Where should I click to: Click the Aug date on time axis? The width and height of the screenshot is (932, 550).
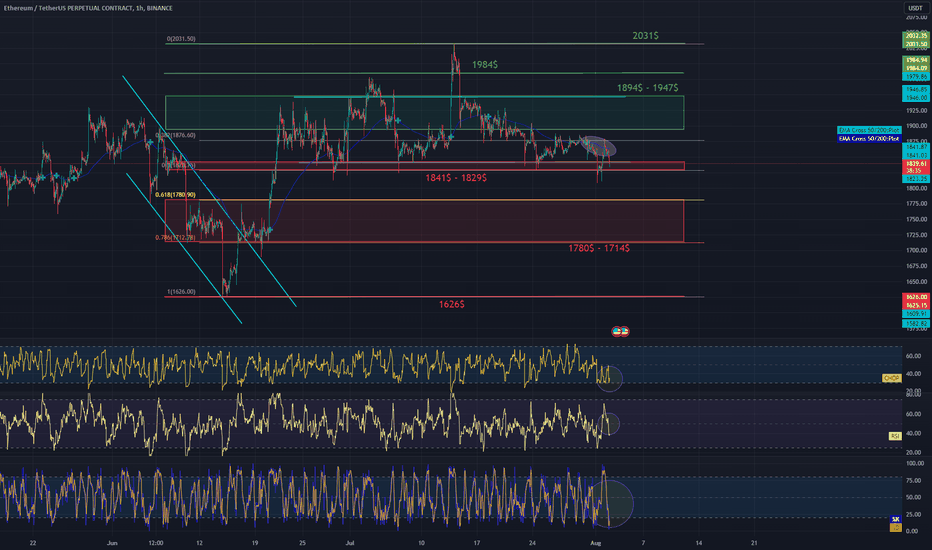pos(596,543)
